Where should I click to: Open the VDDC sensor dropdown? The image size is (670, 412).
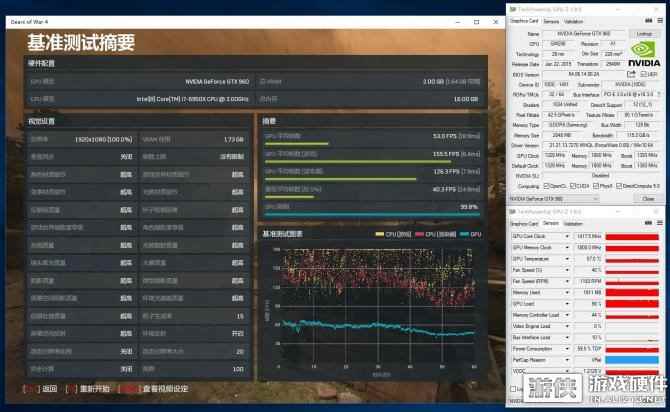(567, 371)
